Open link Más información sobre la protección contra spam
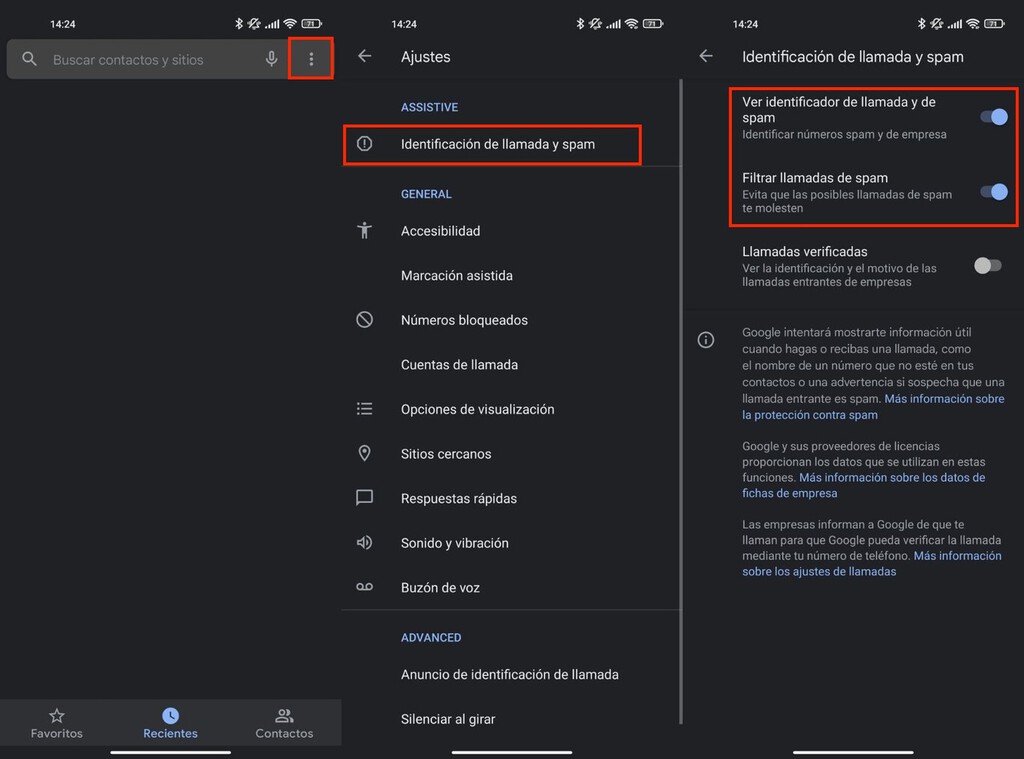Screen dimensions: 1024x759 [872, 406]
